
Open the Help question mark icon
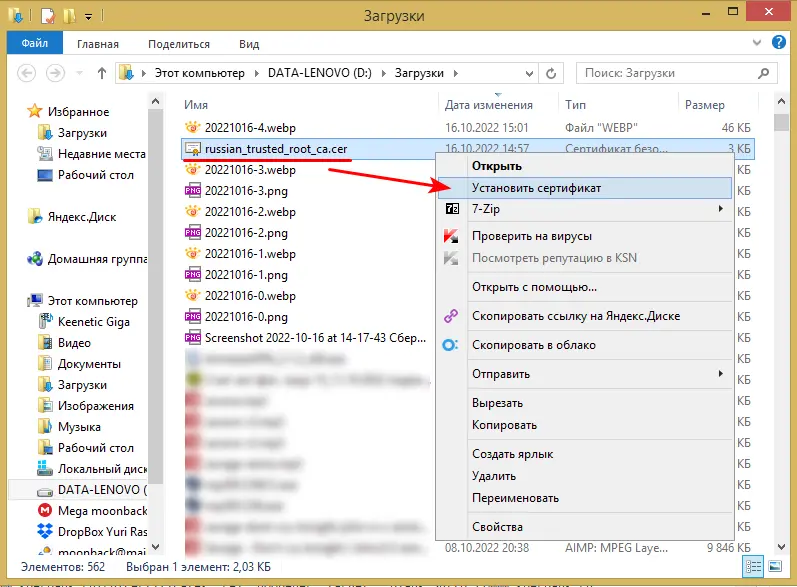tap(779, 42)
